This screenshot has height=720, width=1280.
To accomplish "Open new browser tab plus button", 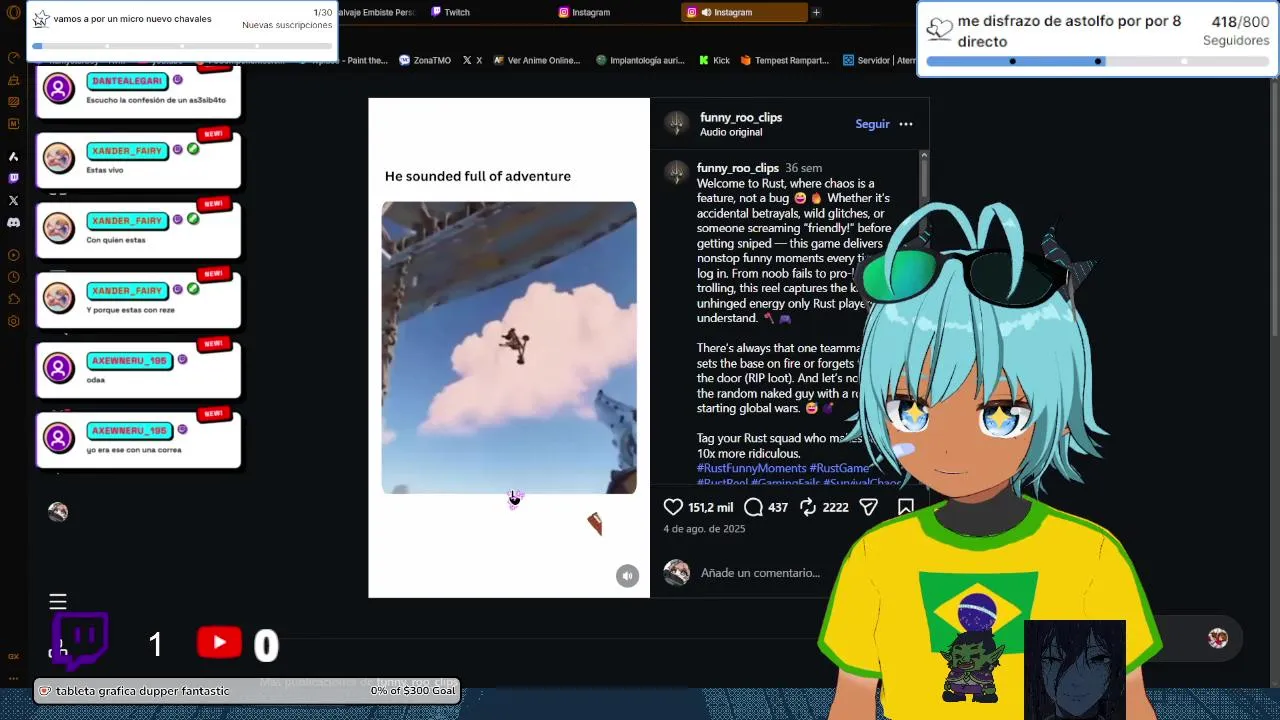I will 816,12.
